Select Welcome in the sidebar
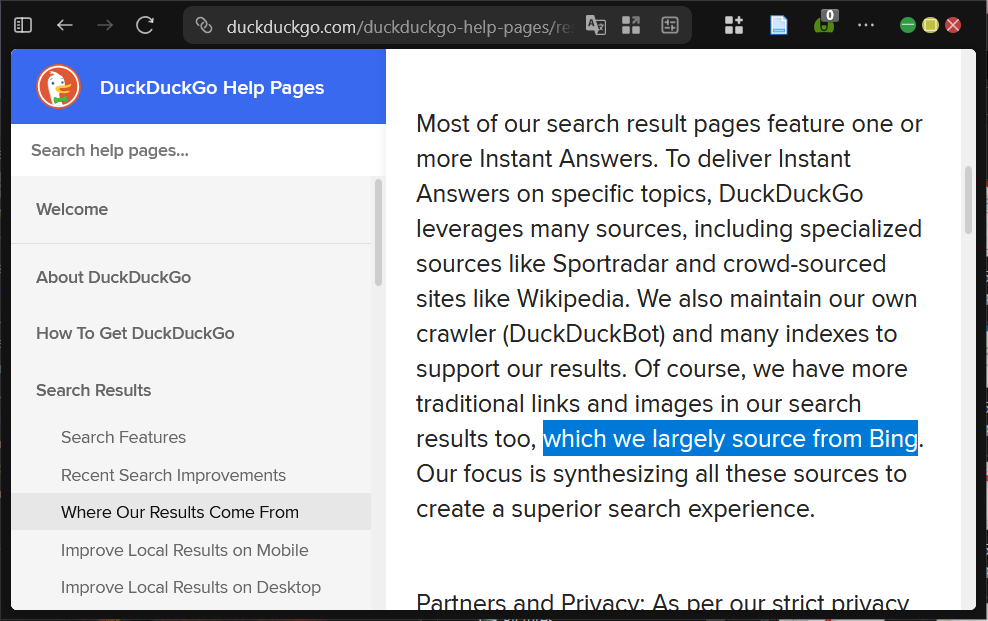This screenshot has width=988, height=621. pyautogui.click(x=72, y=209)
